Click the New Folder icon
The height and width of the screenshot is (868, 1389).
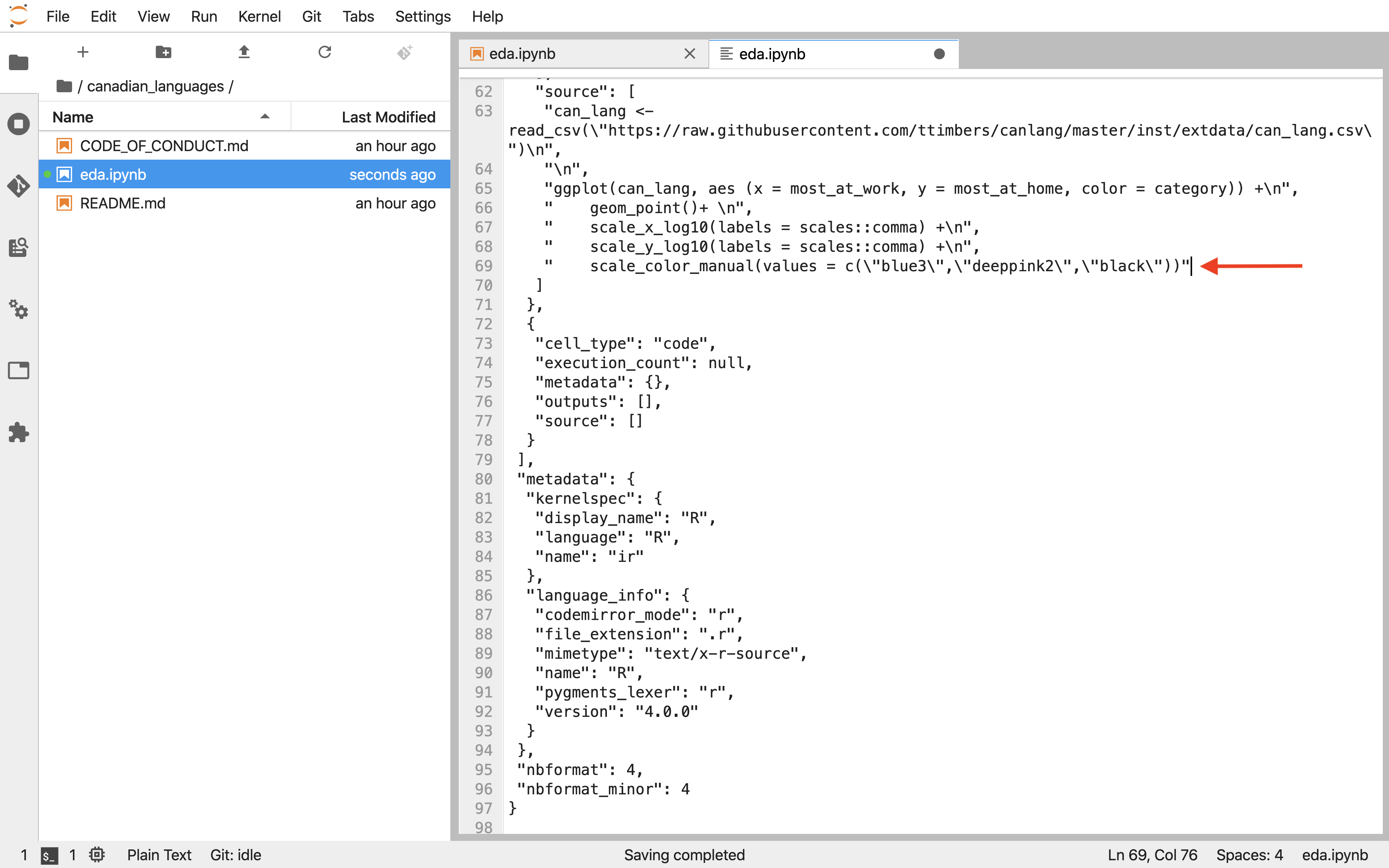coord(164,52)
